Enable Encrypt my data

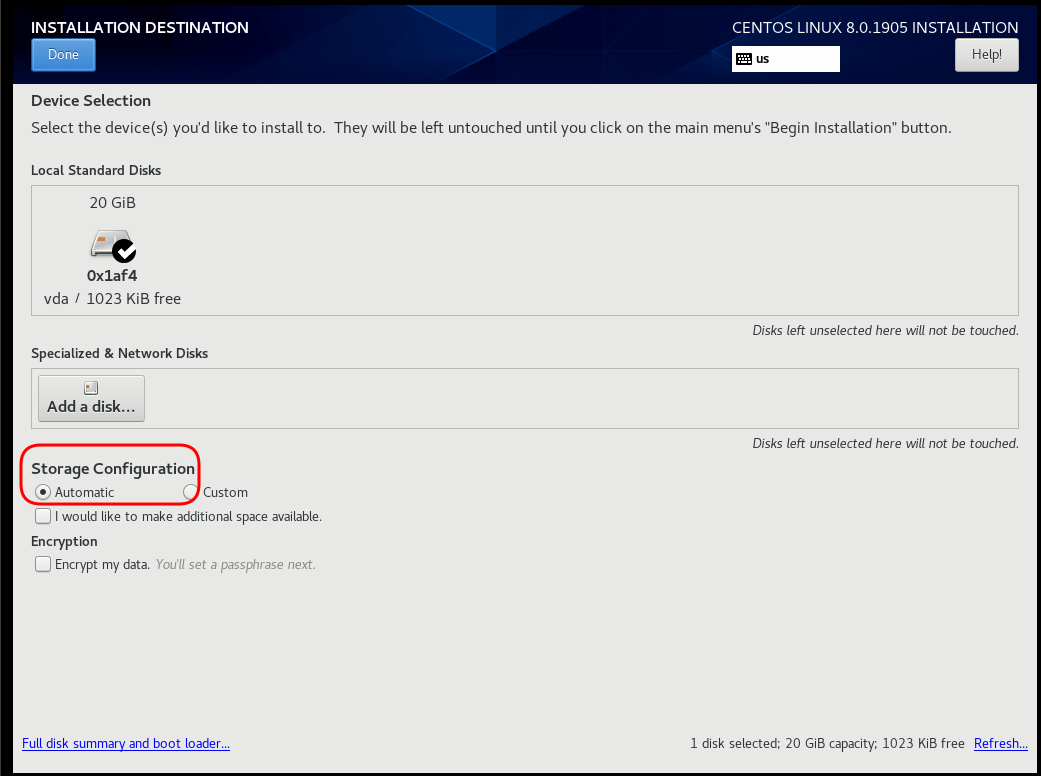(42, 563)
